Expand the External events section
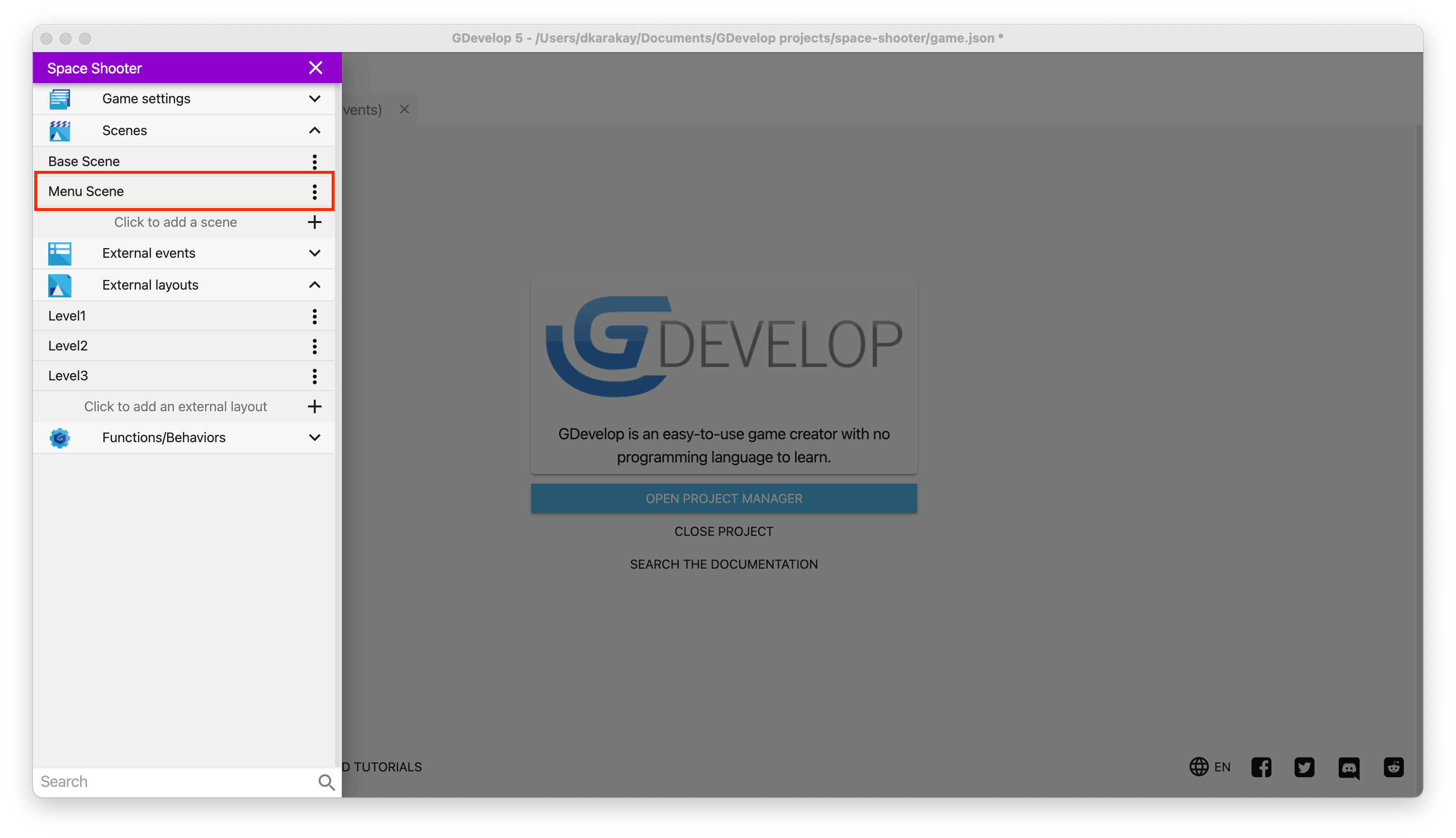1456x838 pixels. tap(314, 253)
